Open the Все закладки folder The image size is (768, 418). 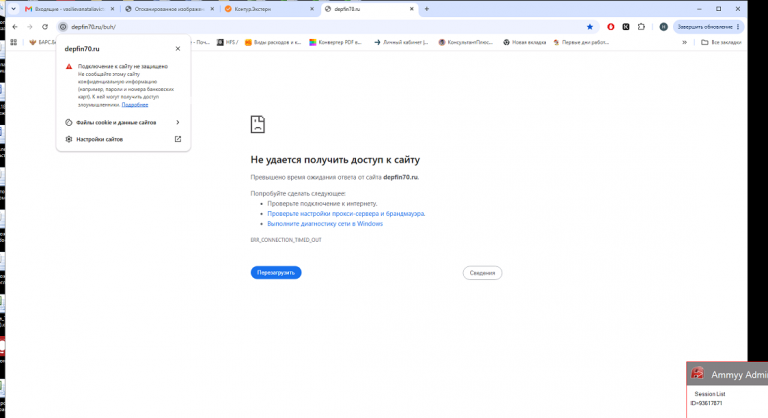721,42
